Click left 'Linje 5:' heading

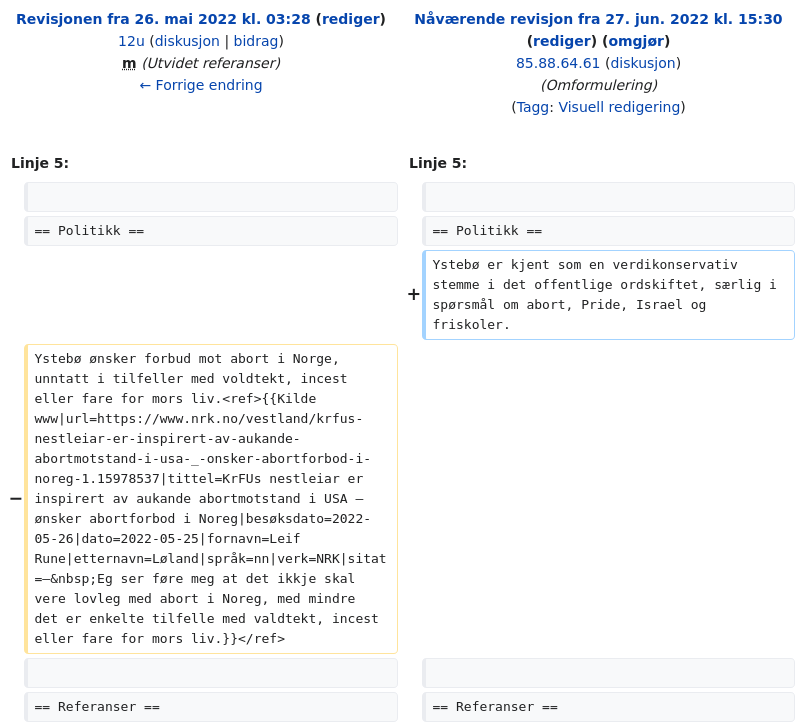pos(40,163)
